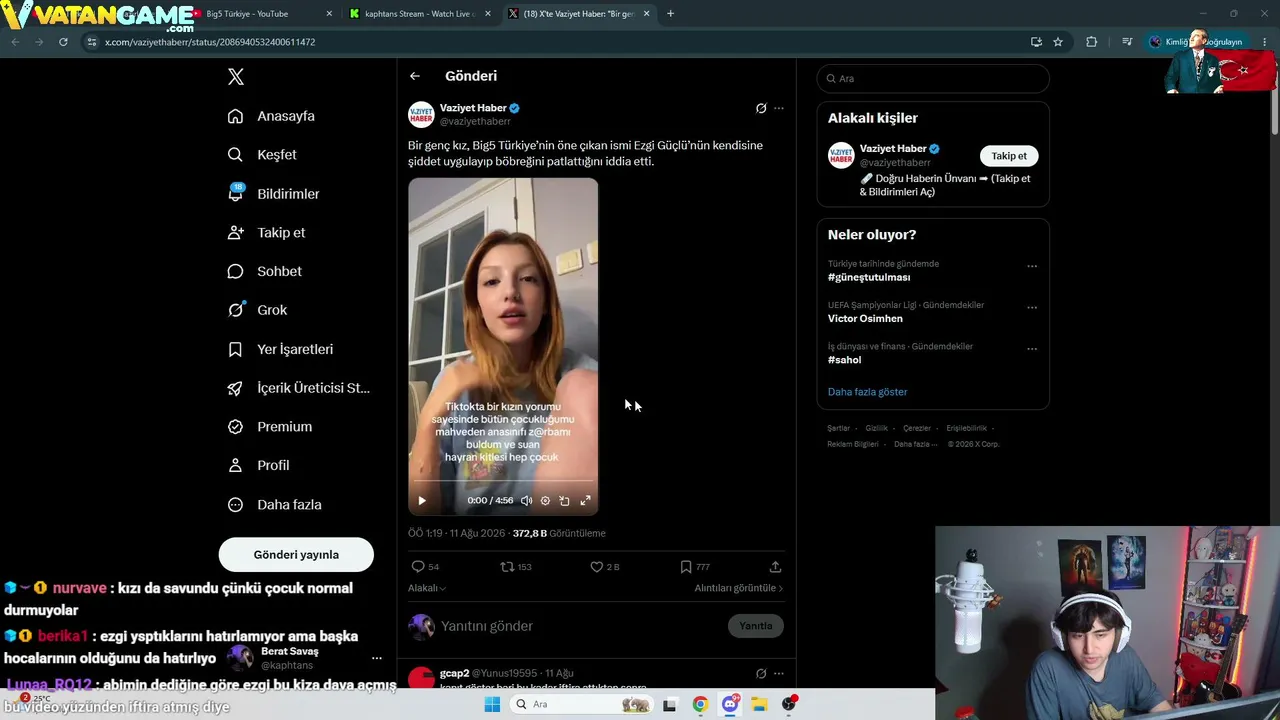
Task: Click the Grok icon on gcap2's reply
Action: click(761, 673)
